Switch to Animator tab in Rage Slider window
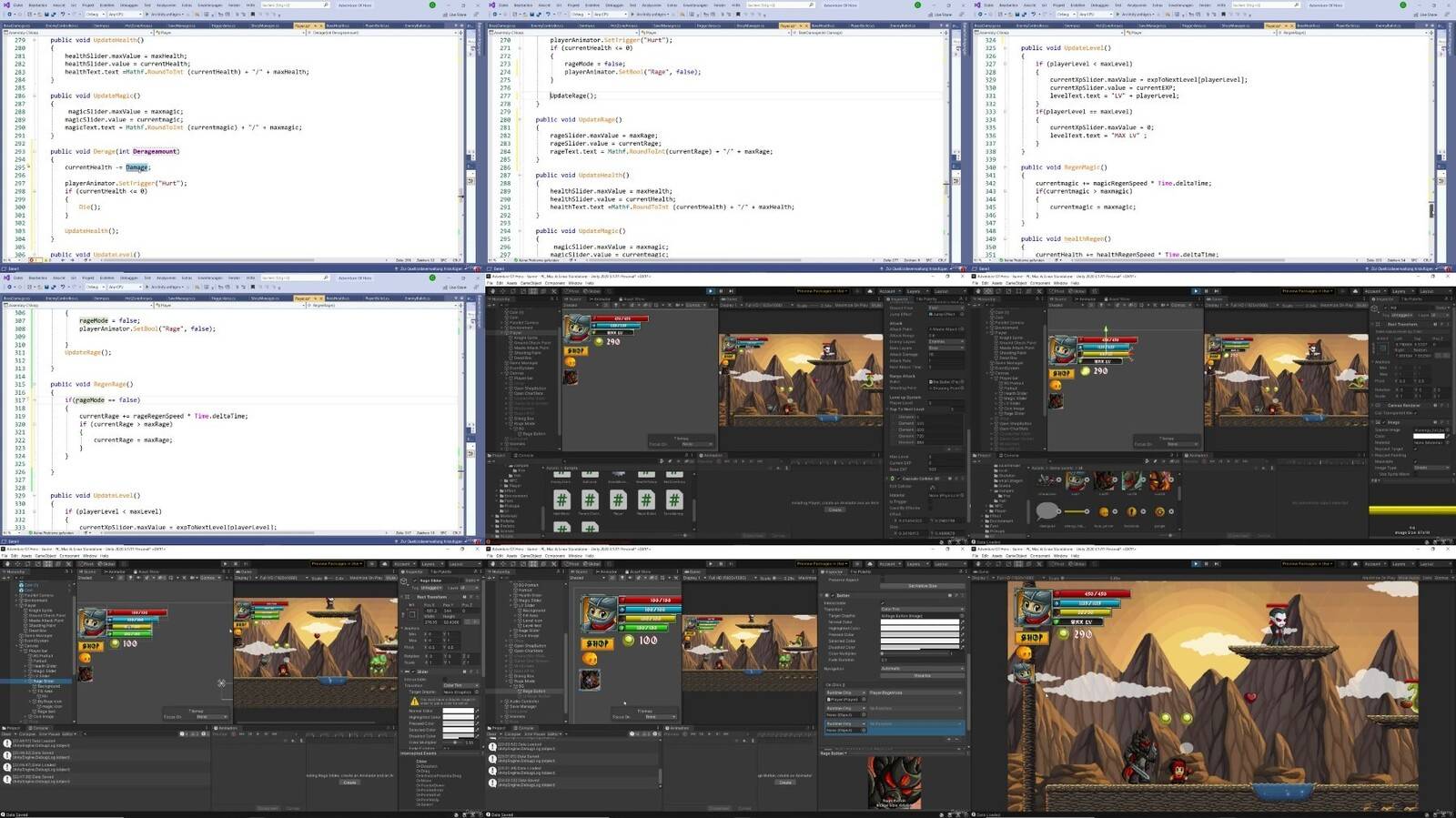Screen dimensions: 1456x818 pos(115,571)
